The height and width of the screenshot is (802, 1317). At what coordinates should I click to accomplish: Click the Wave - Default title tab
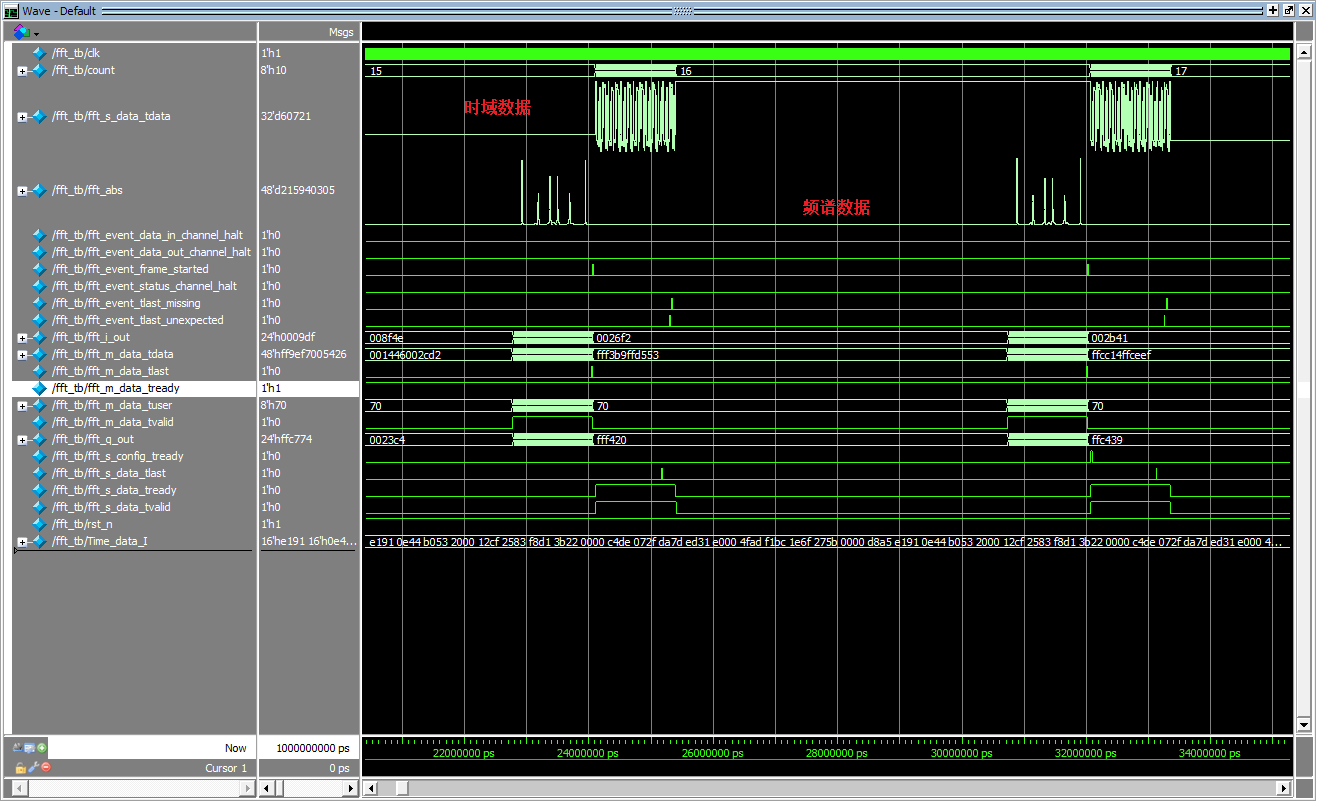60,10
